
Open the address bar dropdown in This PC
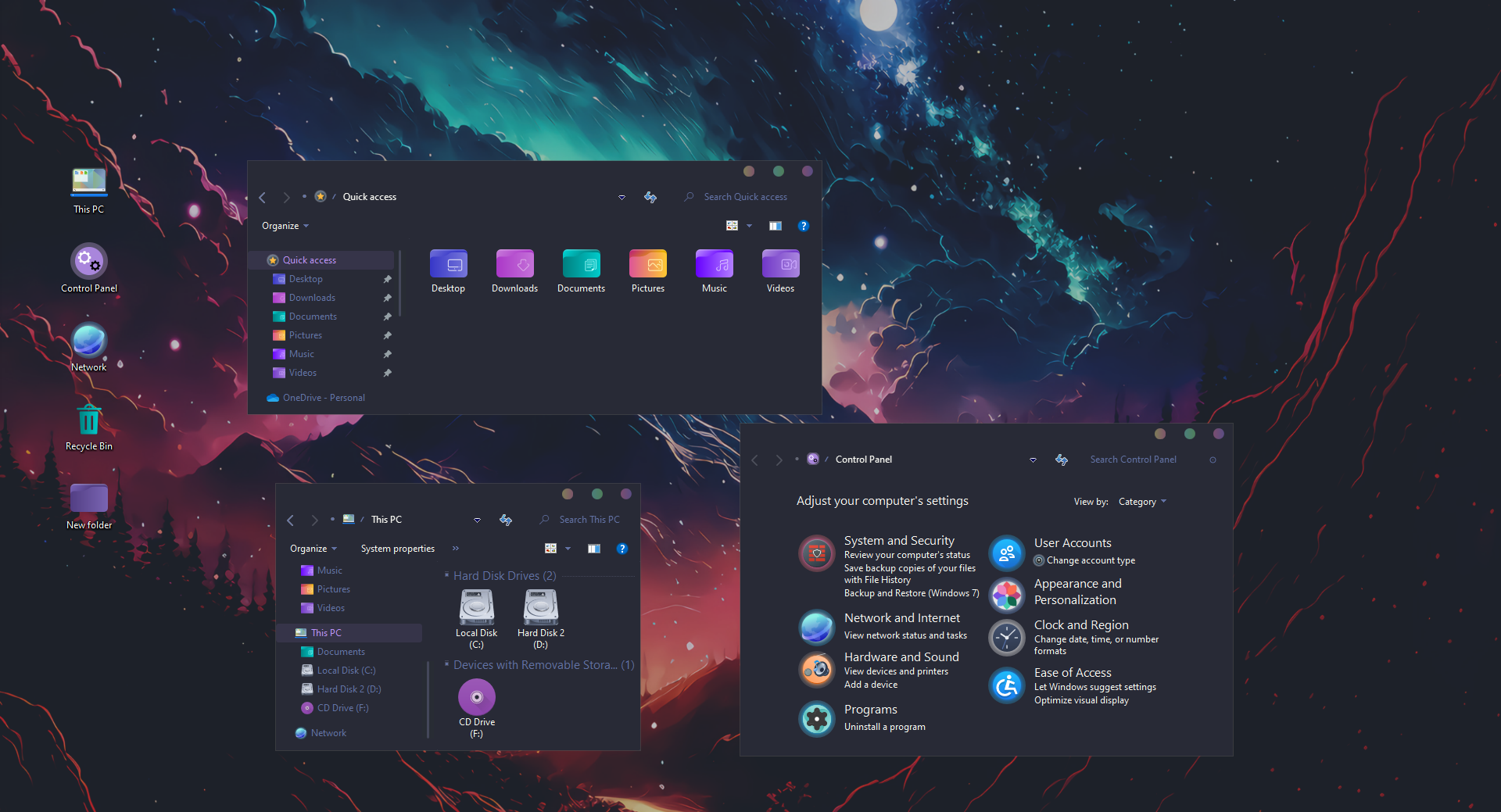[x=477, y=520]
